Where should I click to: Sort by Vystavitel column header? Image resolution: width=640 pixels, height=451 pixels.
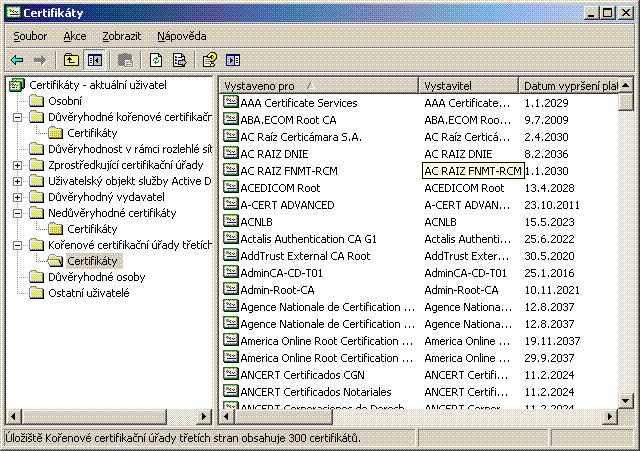469,86
